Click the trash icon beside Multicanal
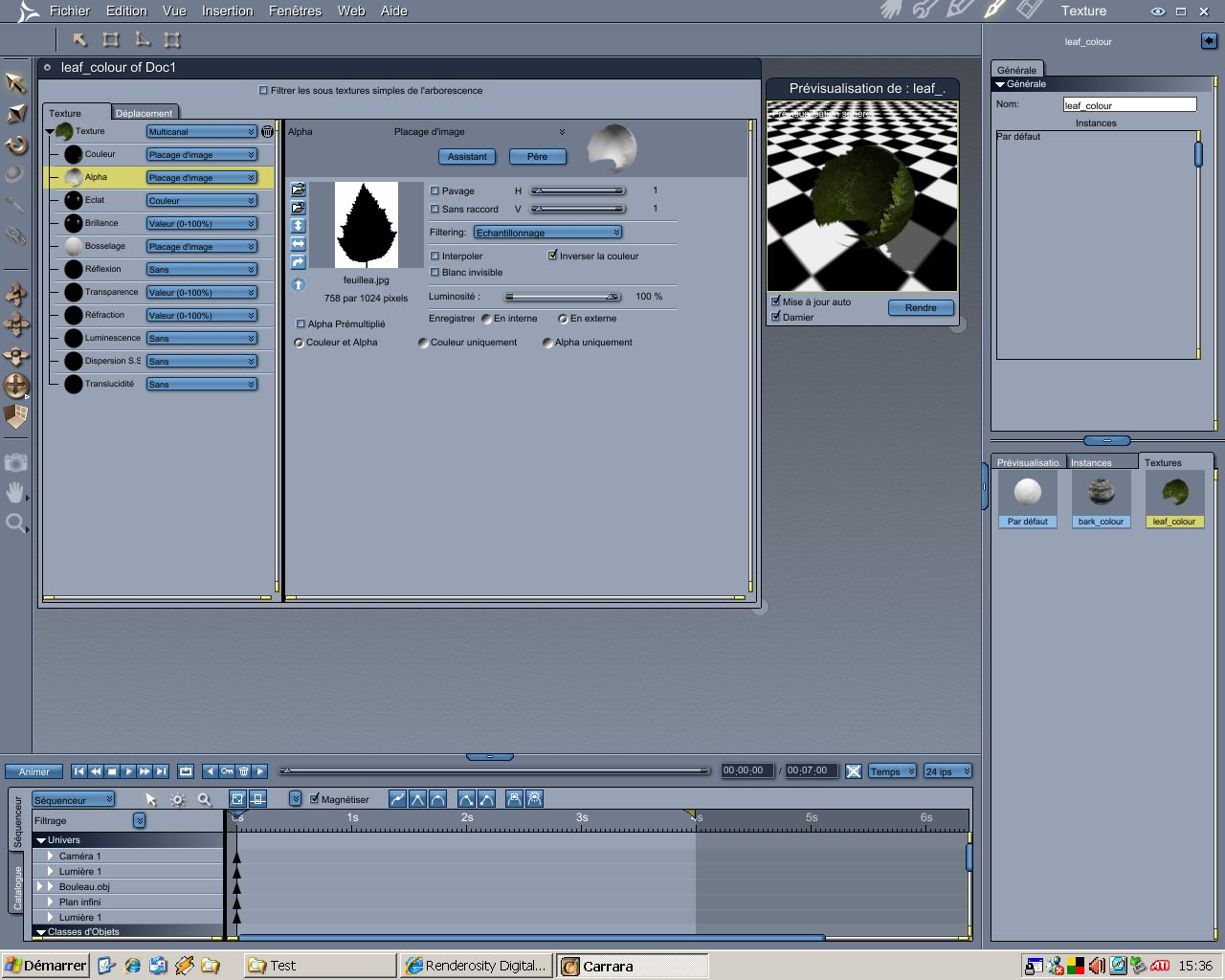This screenshot has width=1225, height=980. click(267, 131)
